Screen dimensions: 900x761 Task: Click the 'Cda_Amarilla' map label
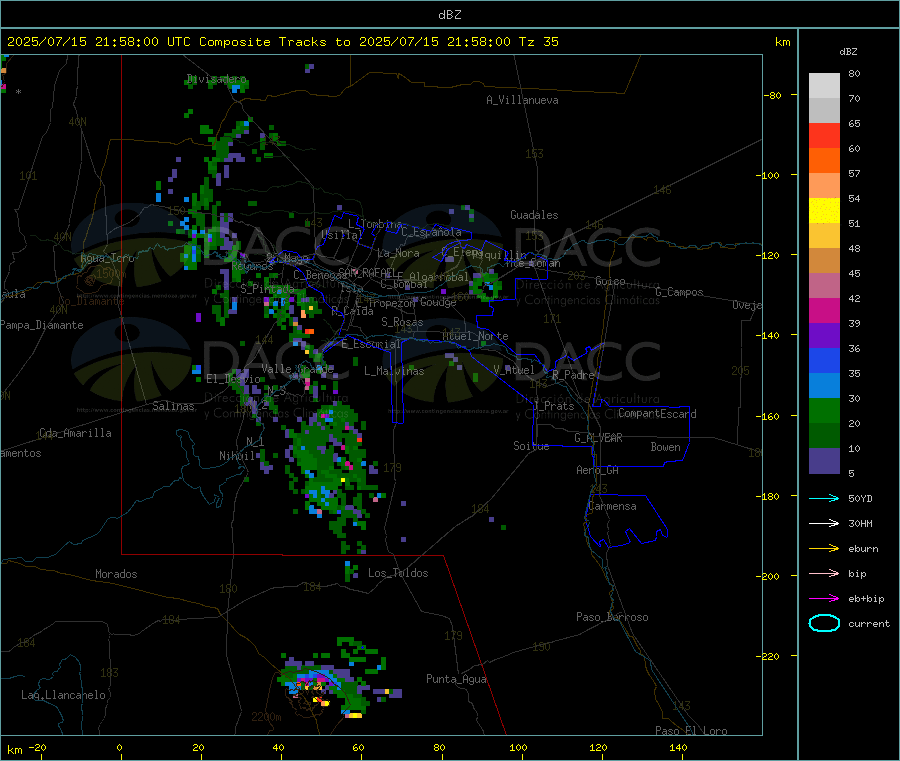[75, 433]
